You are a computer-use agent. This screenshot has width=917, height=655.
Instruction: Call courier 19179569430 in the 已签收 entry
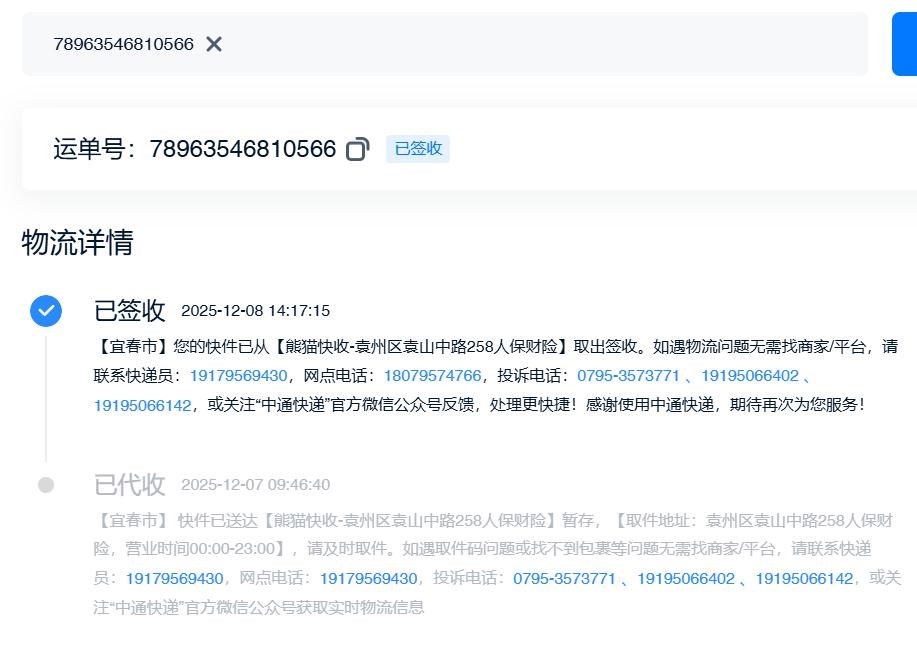tap(238, 376)
